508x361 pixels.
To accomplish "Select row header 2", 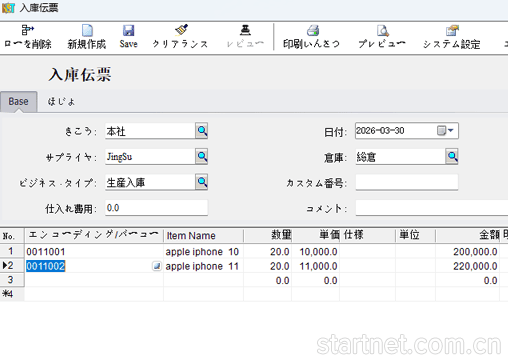I will tap(12, 266).
